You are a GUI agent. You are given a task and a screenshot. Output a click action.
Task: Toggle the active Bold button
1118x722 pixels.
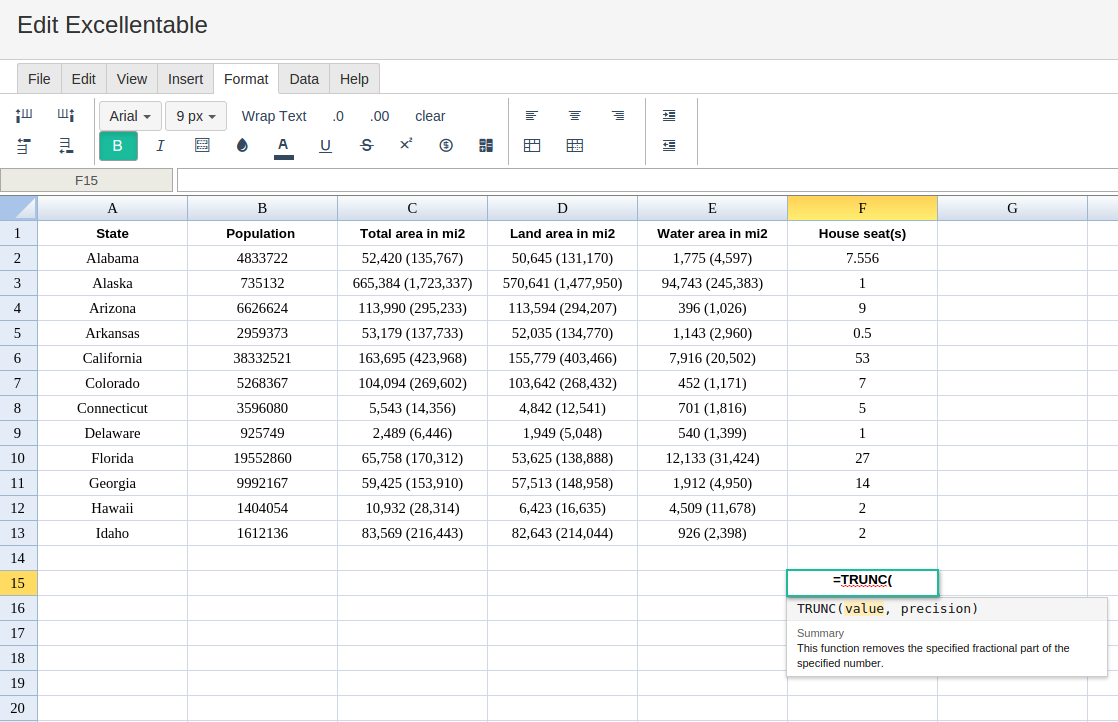coord(118,146)
